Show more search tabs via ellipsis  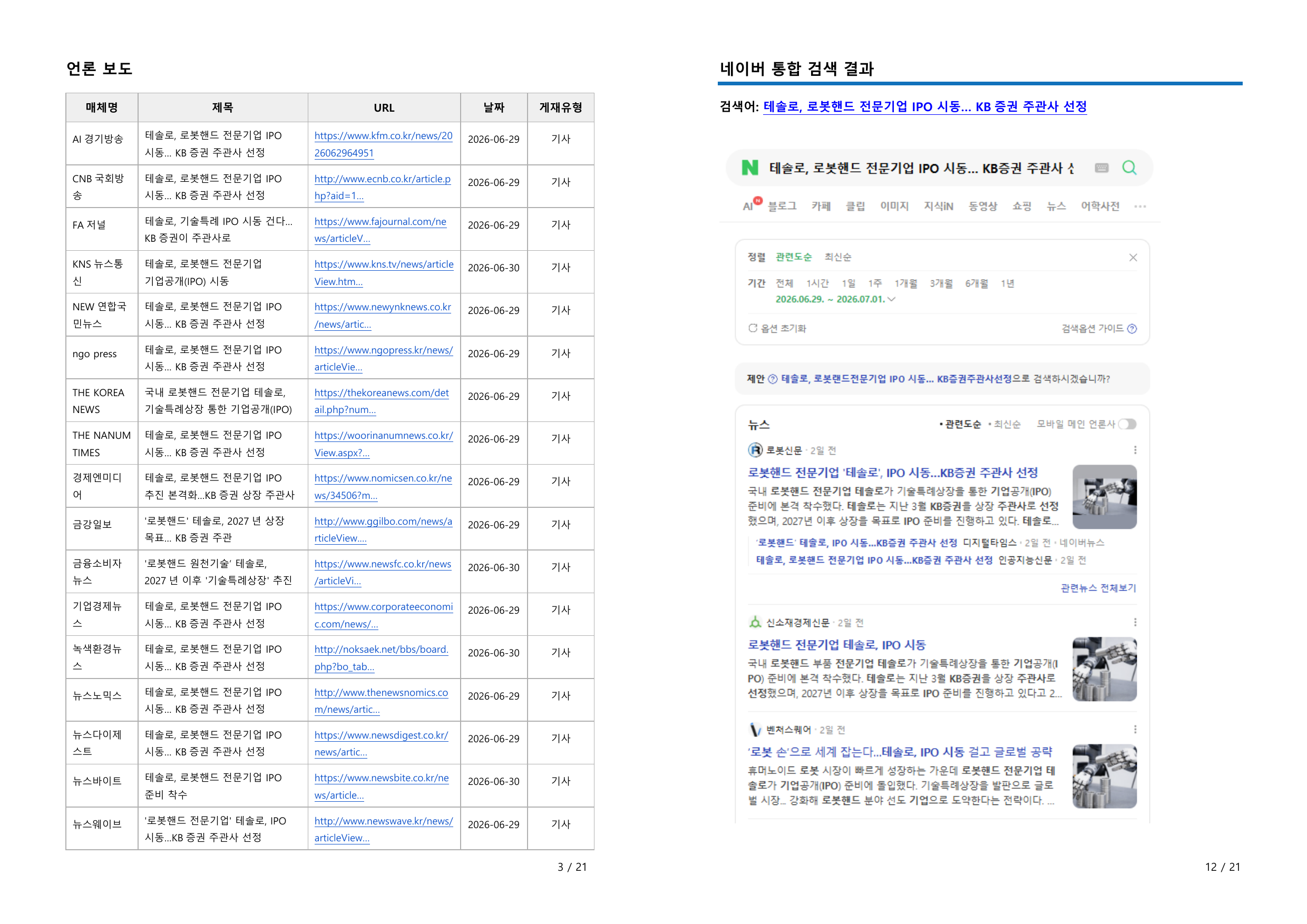(x=1139, y=207)
